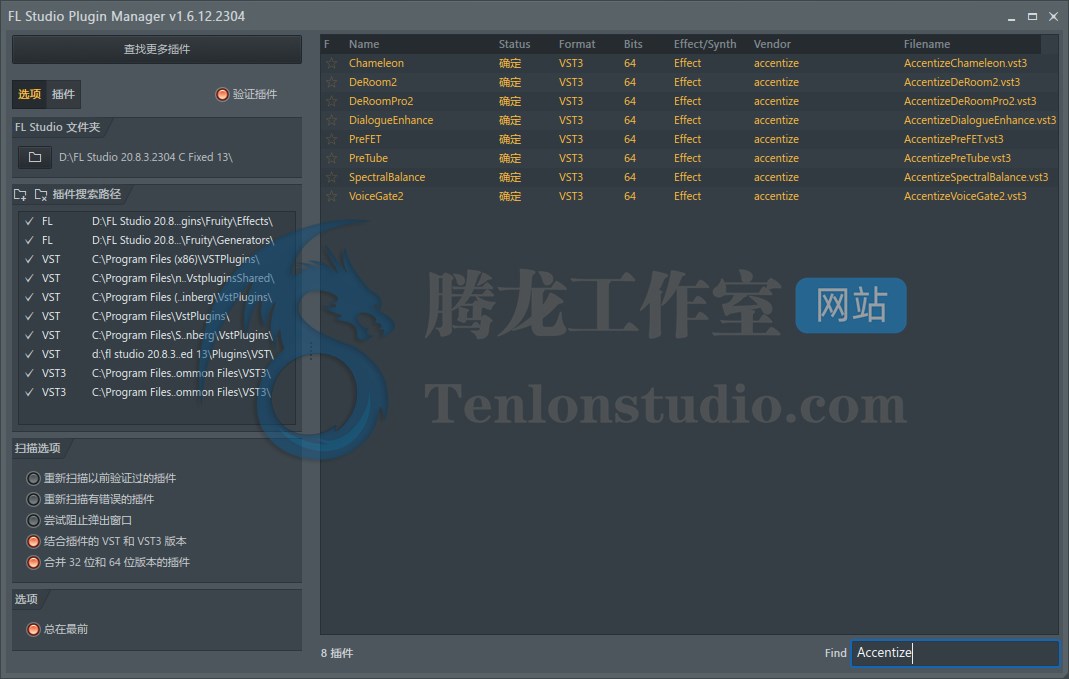
Task: Favorite the Chameleon plugin with its star
Action: coord(331,63)
